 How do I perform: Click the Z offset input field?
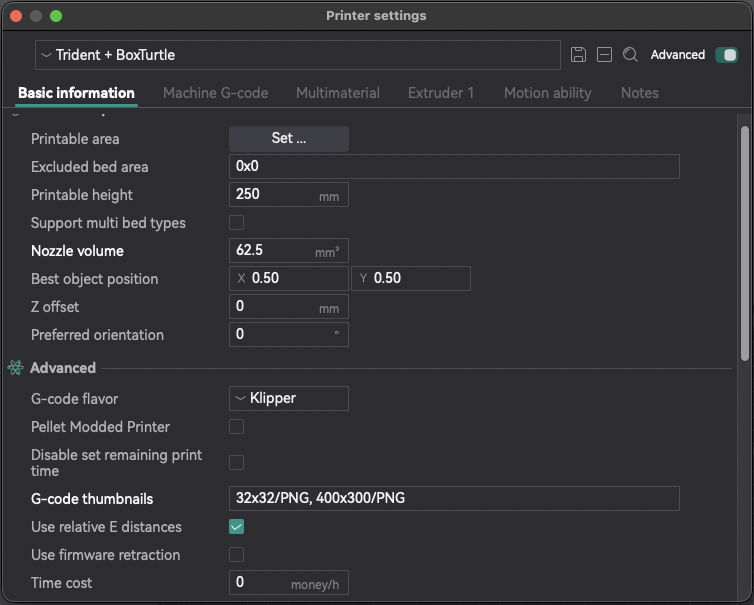(289, 306)
